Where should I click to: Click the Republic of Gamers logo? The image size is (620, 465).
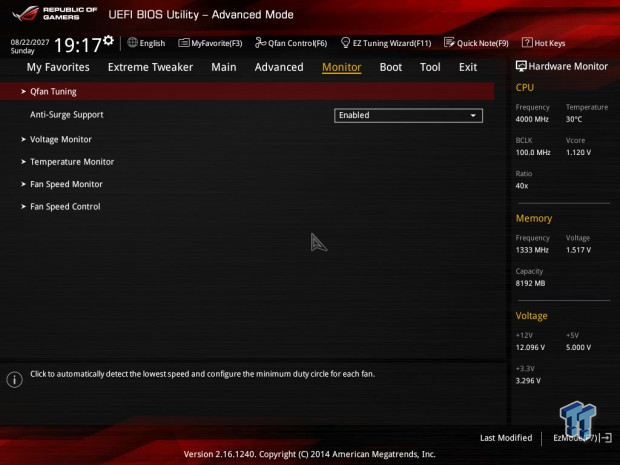pyautogui.click(x=55, y=13)
